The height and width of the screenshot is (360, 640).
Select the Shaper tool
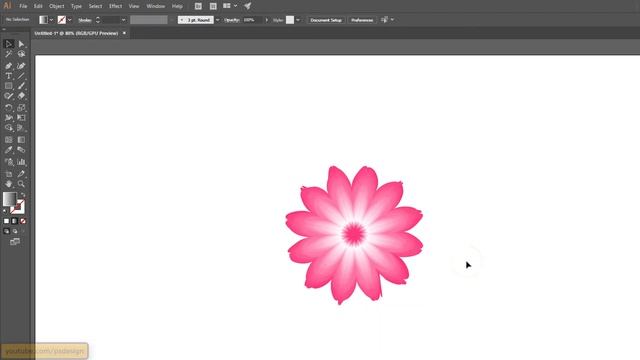click(9, 96)
